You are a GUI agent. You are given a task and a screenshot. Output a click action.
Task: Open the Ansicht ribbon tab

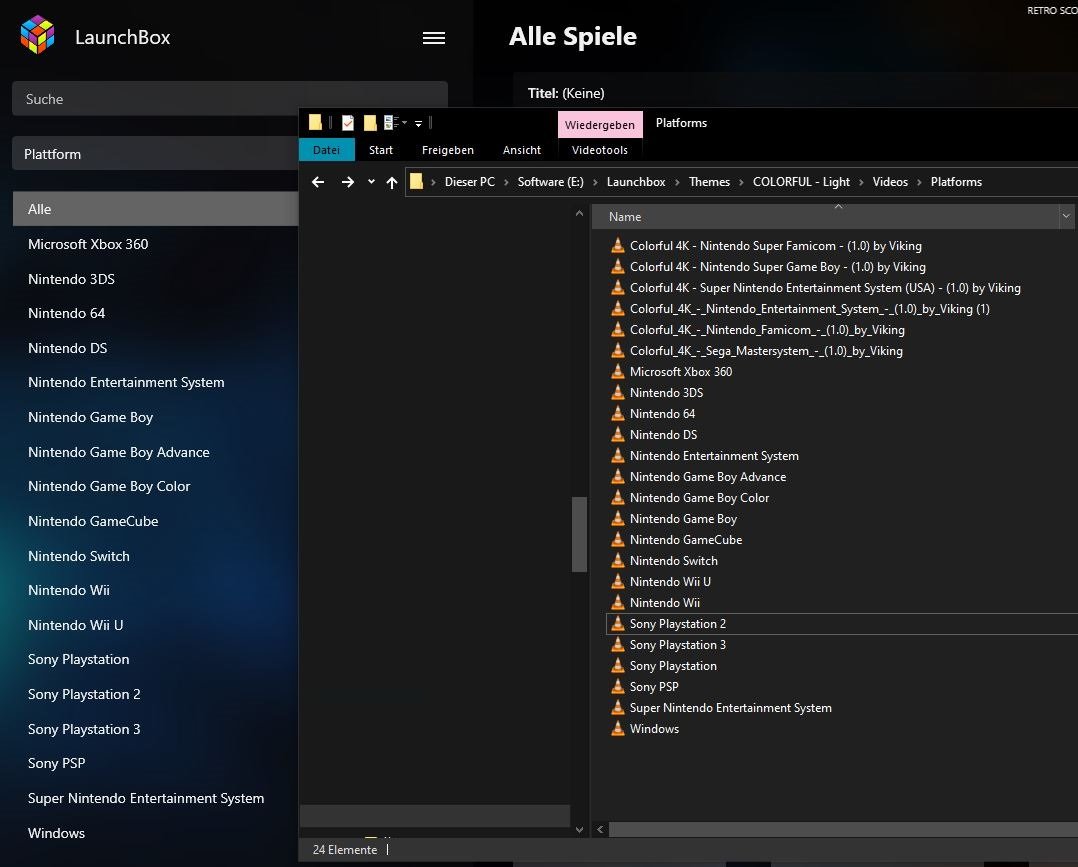point(522,150)
